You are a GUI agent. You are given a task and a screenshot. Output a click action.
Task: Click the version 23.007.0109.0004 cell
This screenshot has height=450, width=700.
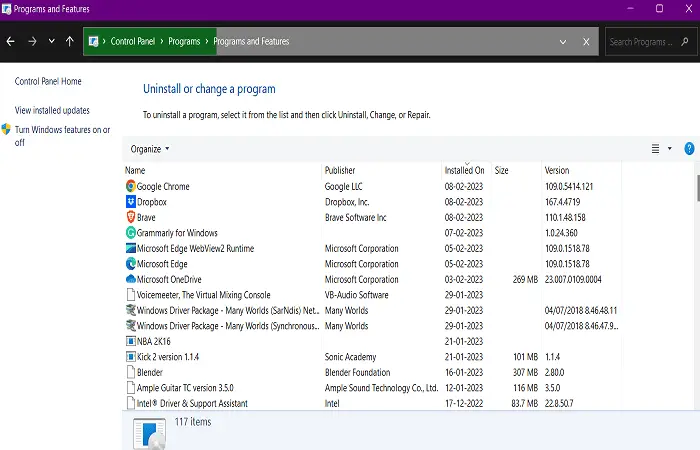[x=573, y=279]
